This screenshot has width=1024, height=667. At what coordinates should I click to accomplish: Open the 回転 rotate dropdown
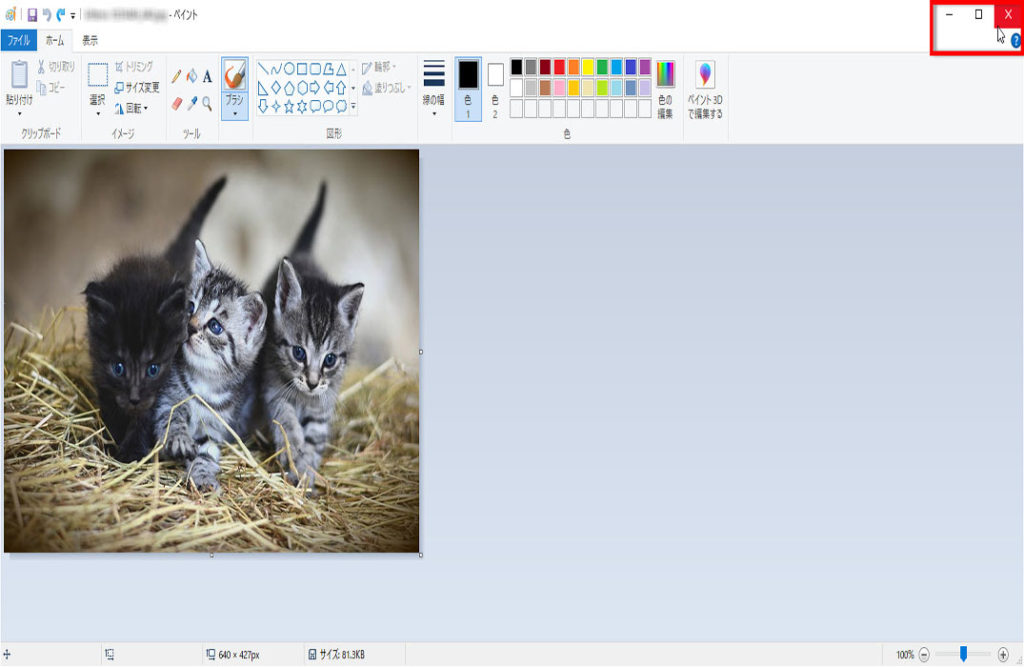point(131,108)
